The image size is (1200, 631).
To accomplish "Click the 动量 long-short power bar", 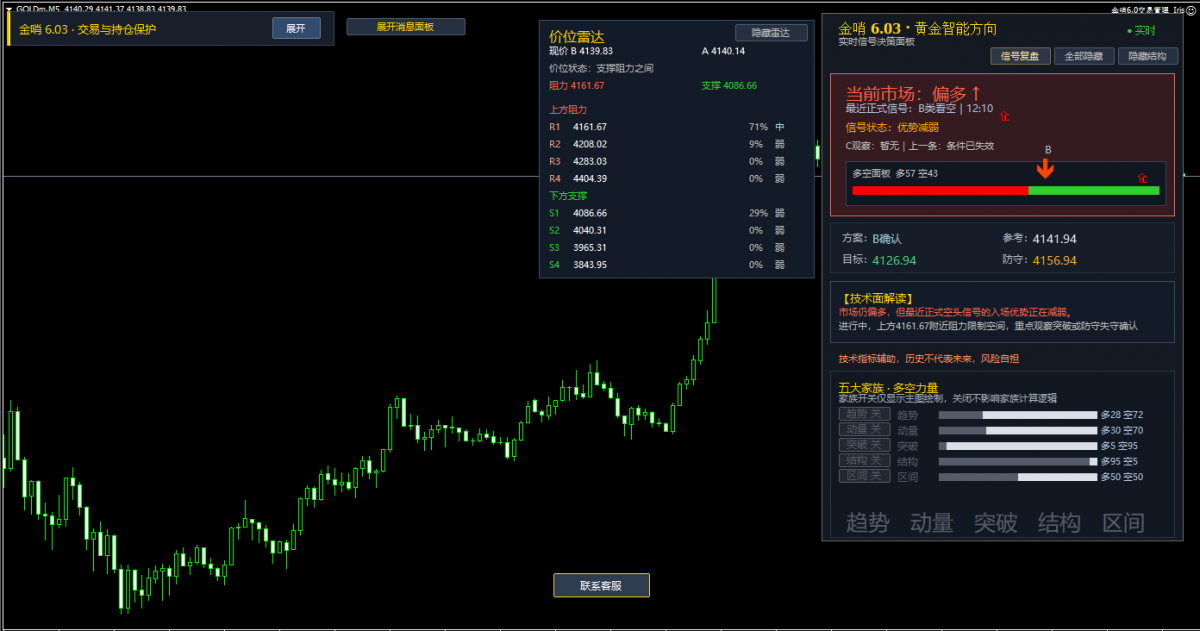I will point(1017,430).
